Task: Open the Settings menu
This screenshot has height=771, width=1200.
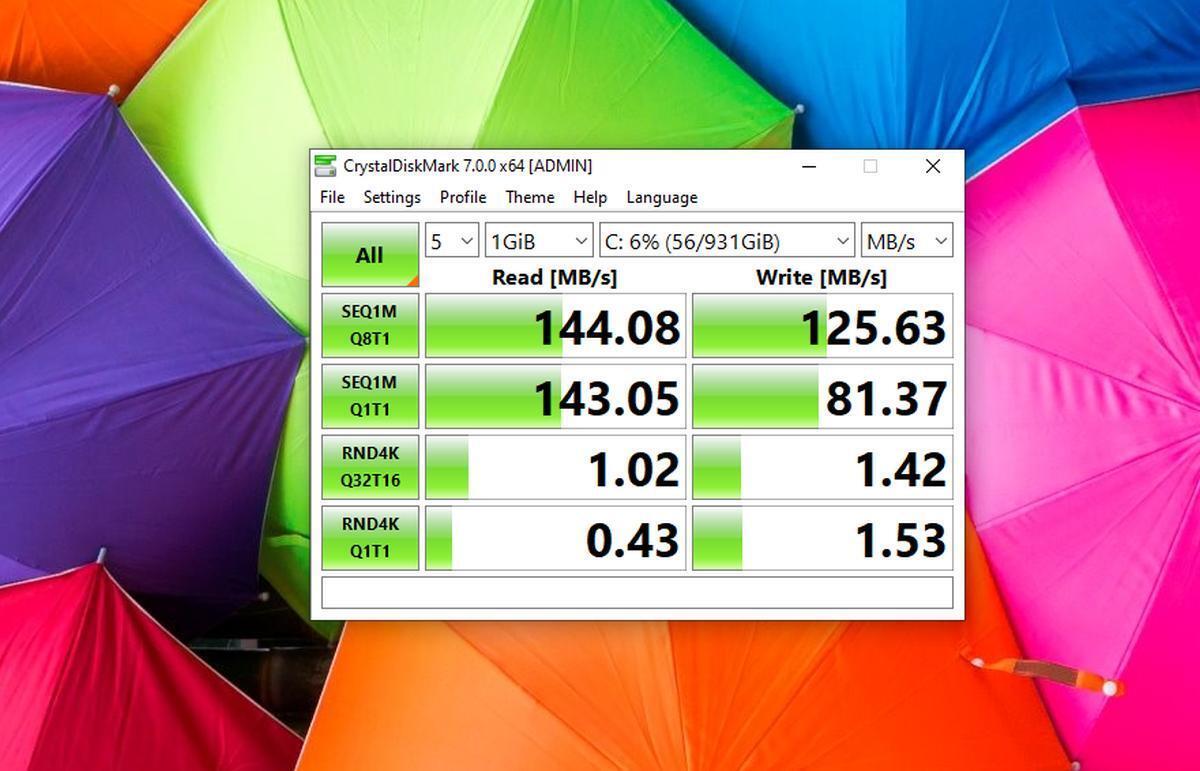Action: point(392,197)
